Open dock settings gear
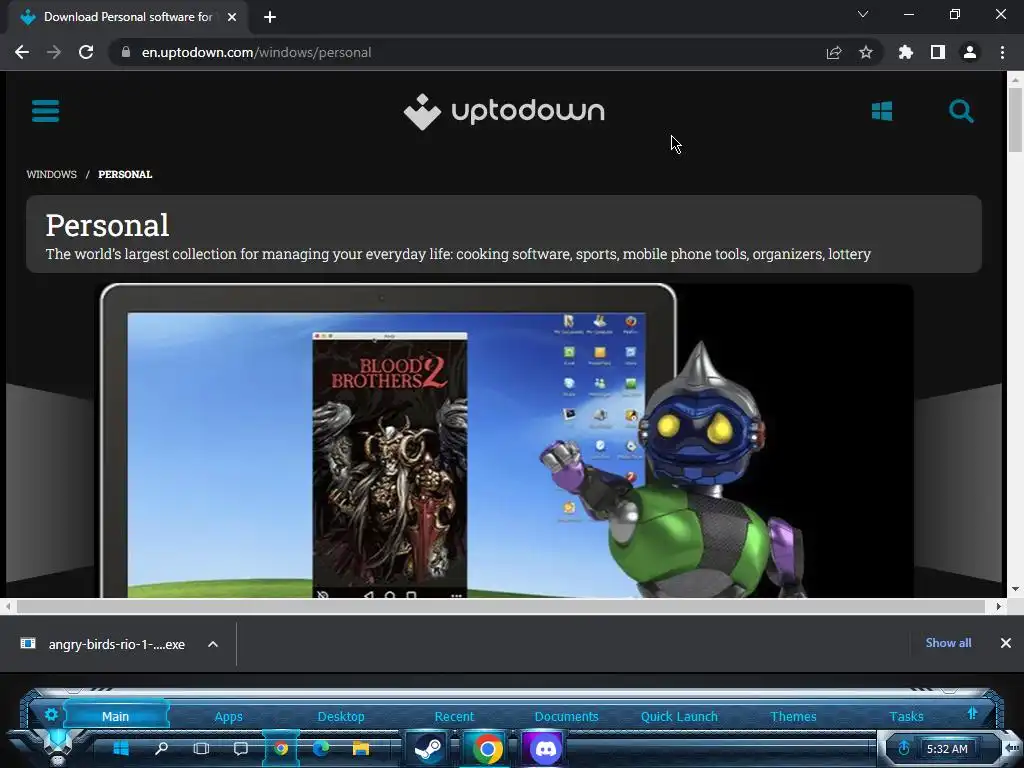This screenshot has width=1024, height=768. 52,715
